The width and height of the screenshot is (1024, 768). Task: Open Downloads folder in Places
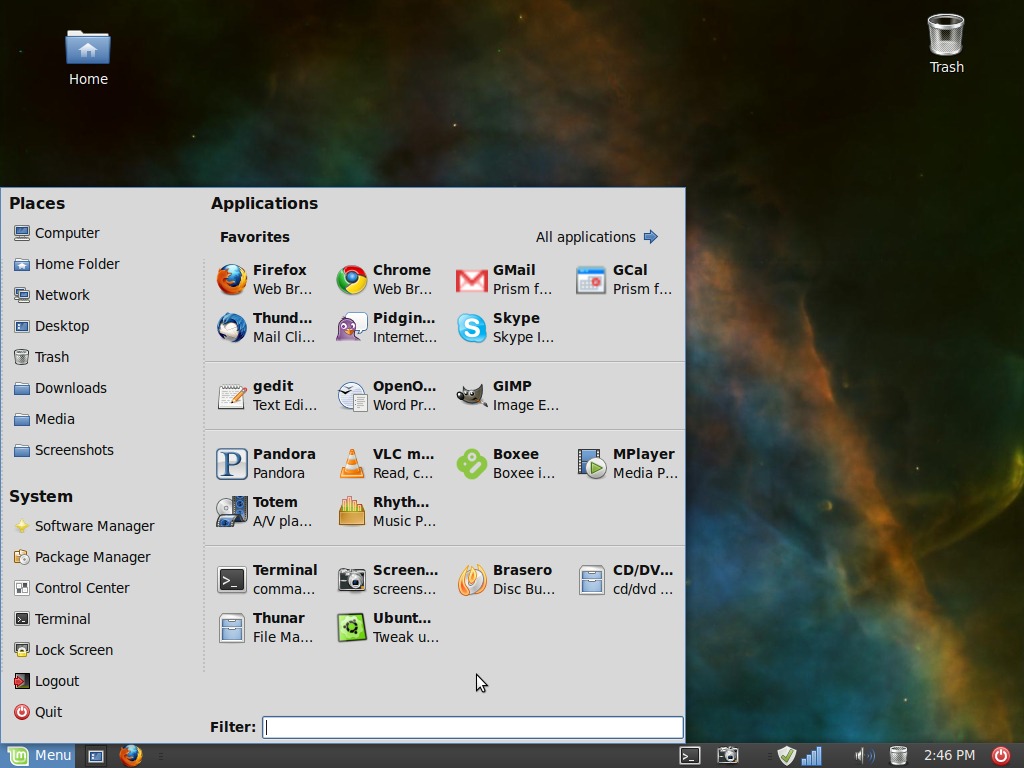tap(60, 388)
